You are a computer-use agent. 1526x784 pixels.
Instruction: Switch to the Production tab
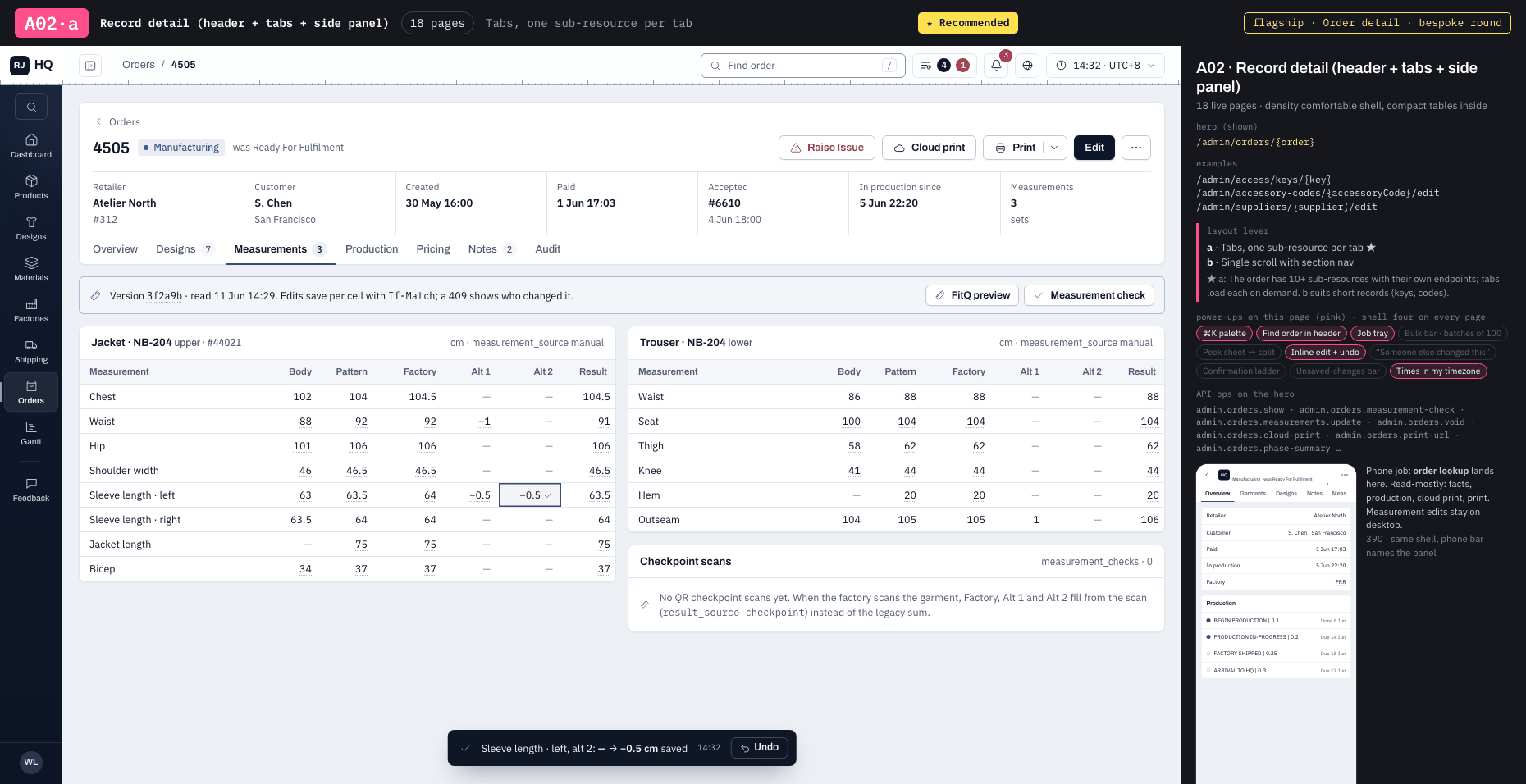pos(372,249)
